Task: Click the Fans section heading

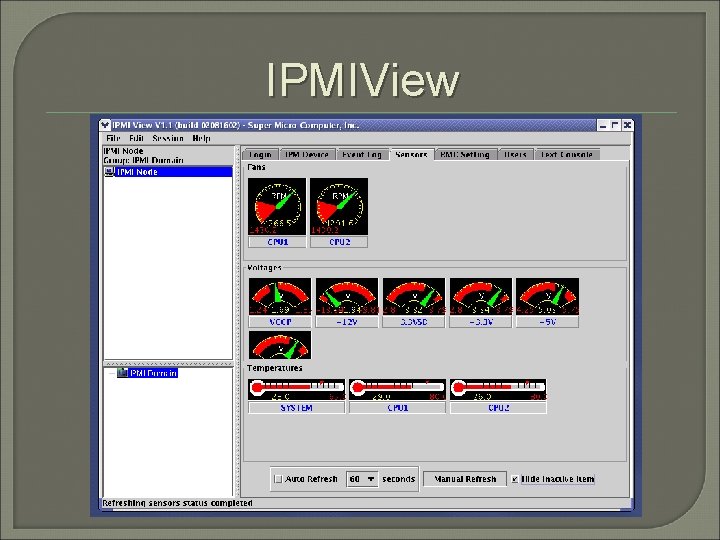Action: coord(256,167)
